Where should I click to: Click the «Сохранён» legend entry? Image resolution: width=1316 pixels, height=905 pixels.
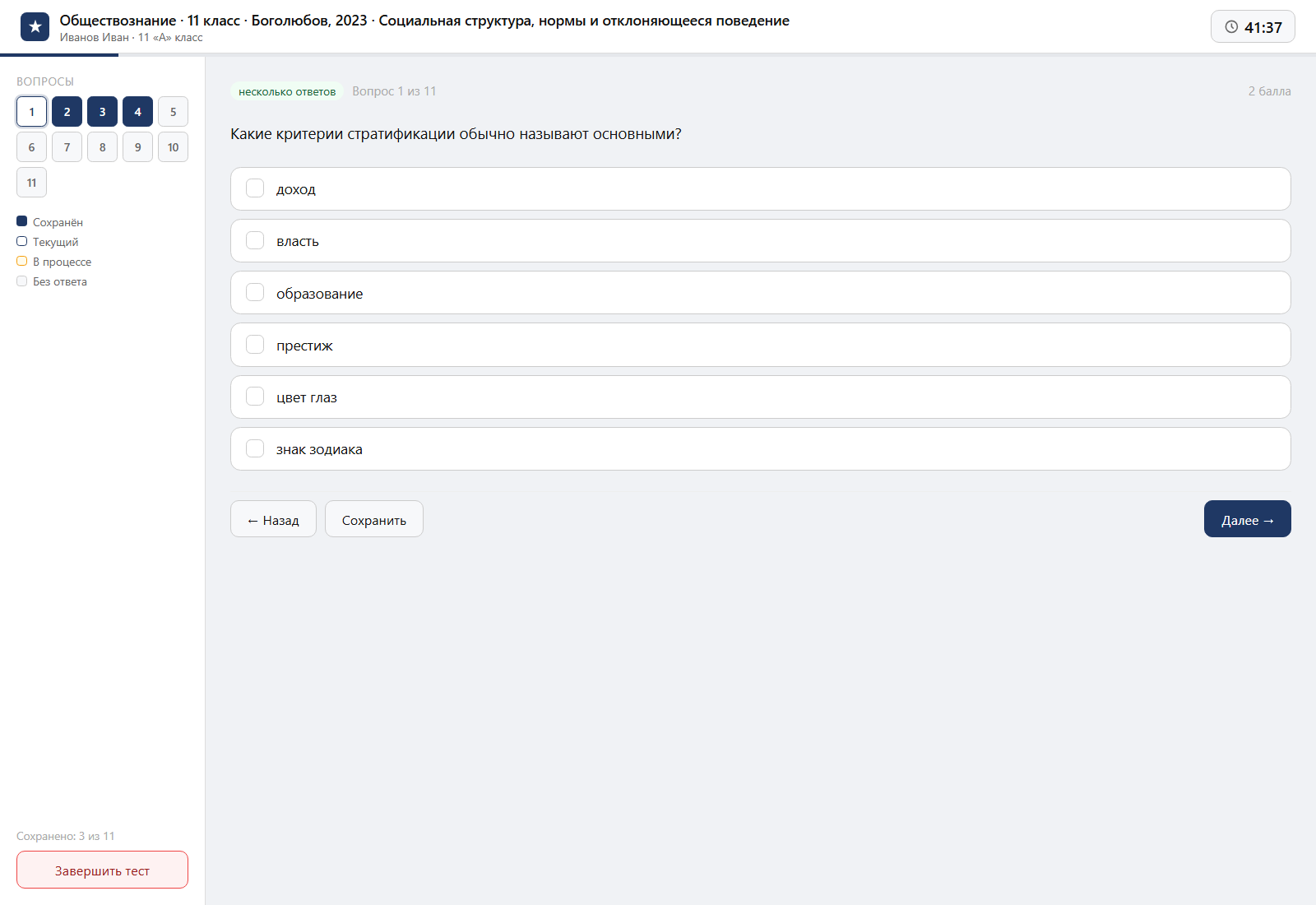[49, 222]
